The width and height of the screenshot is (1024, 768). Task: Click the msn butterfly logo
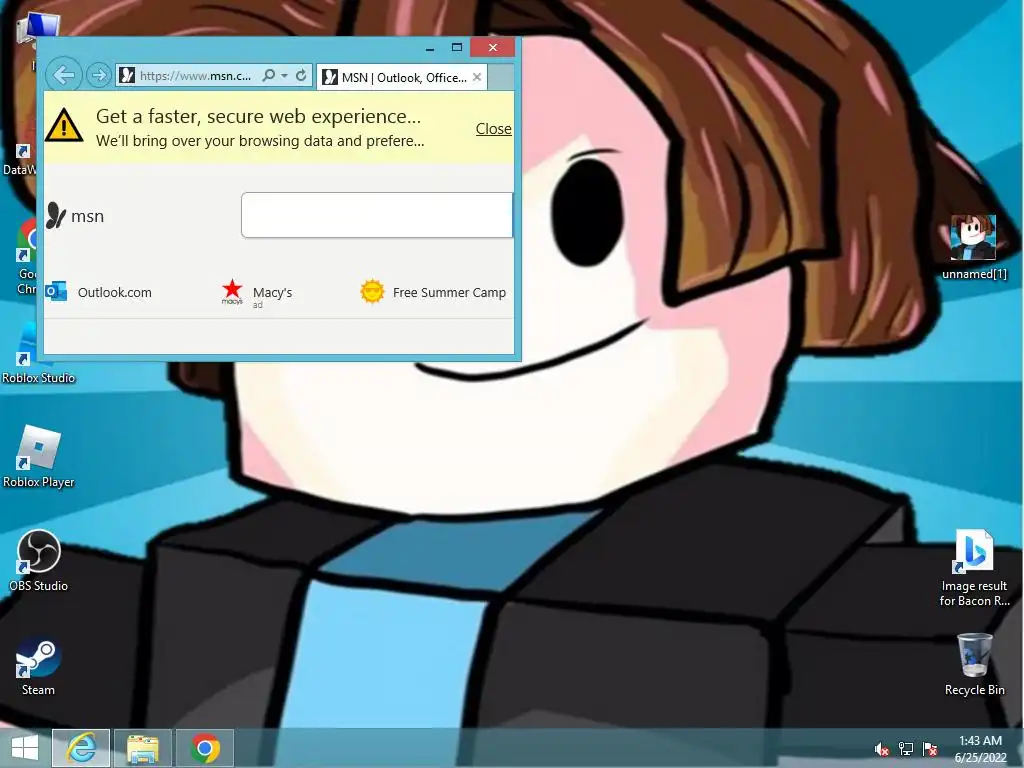pyautogui.click(x=56, y=216)
